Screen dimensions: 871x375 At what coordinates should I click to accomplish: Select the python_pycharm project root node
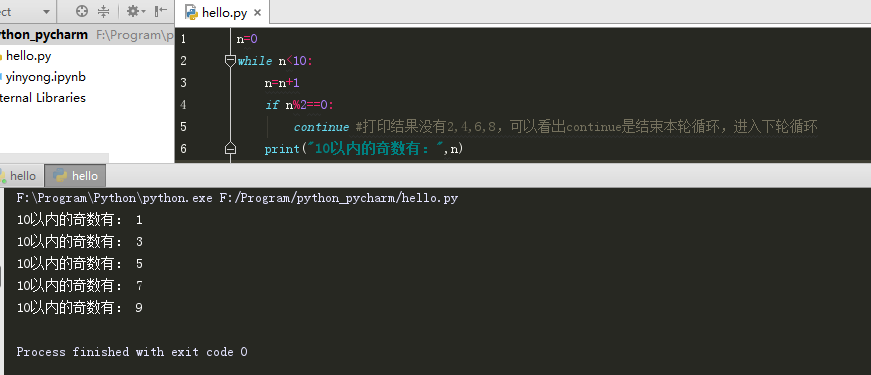[x=43, y=34]
